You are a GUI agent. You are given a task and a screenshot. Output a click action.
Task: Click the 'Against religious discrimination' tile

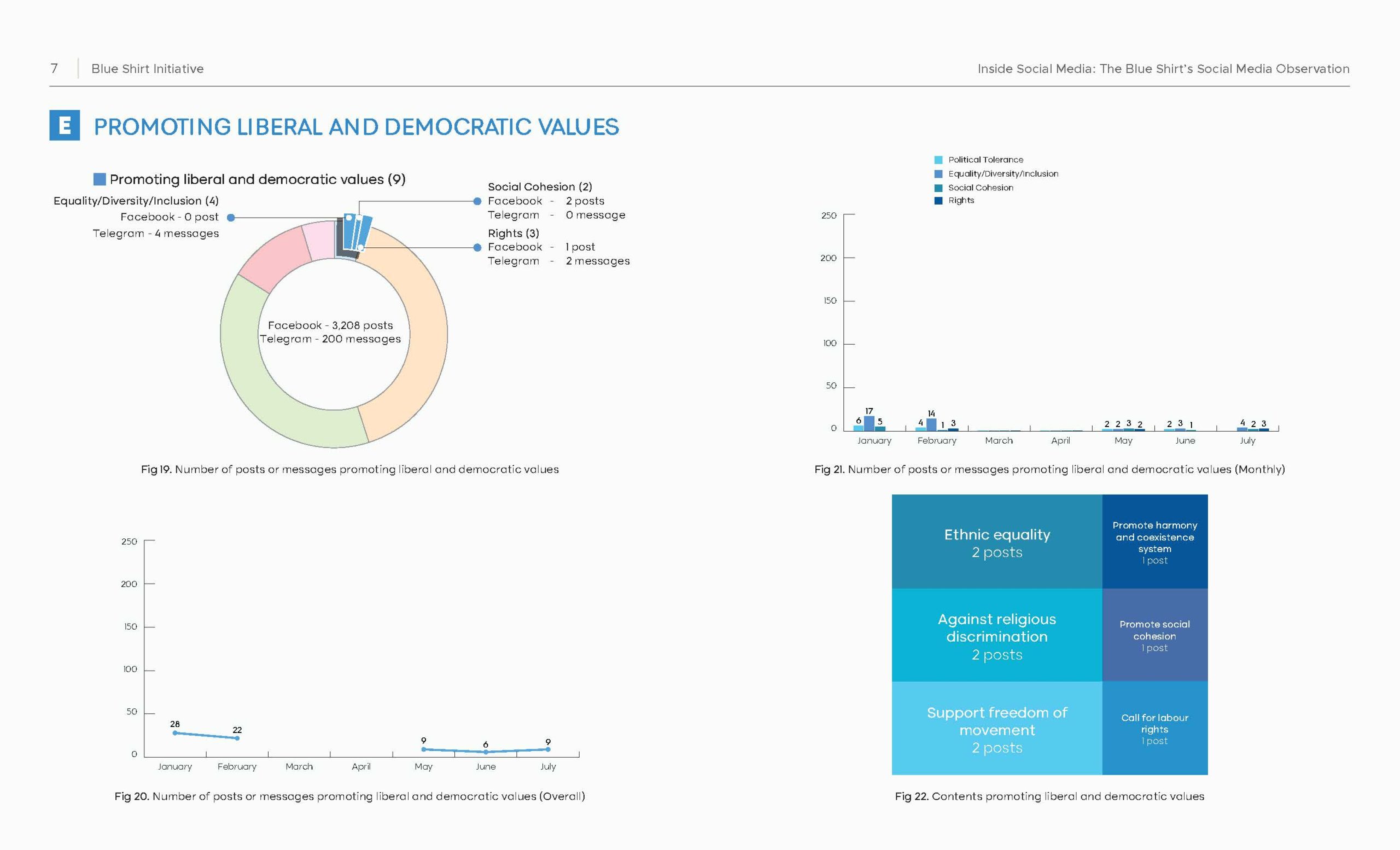pyautogui.click(x=997, y=635)
